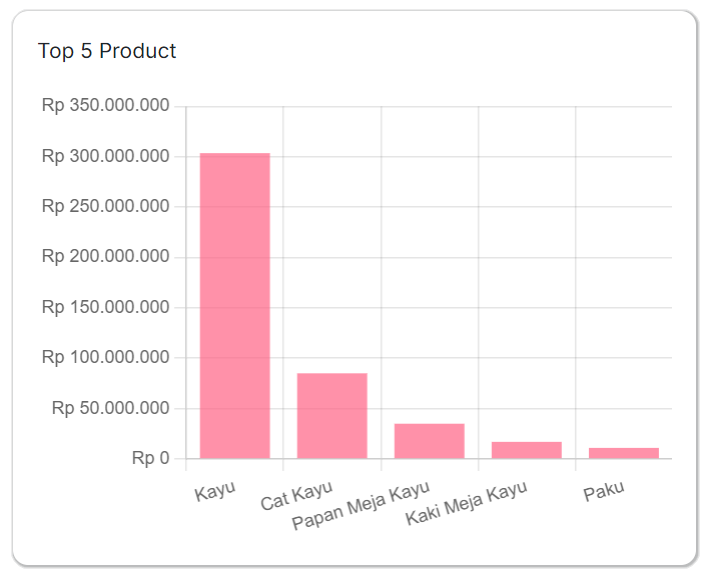Click the Rp 300.000.000 y-axis label
The height and width of the screenshot is (575, 712).
pyautogui.click(x=105, y=156)
